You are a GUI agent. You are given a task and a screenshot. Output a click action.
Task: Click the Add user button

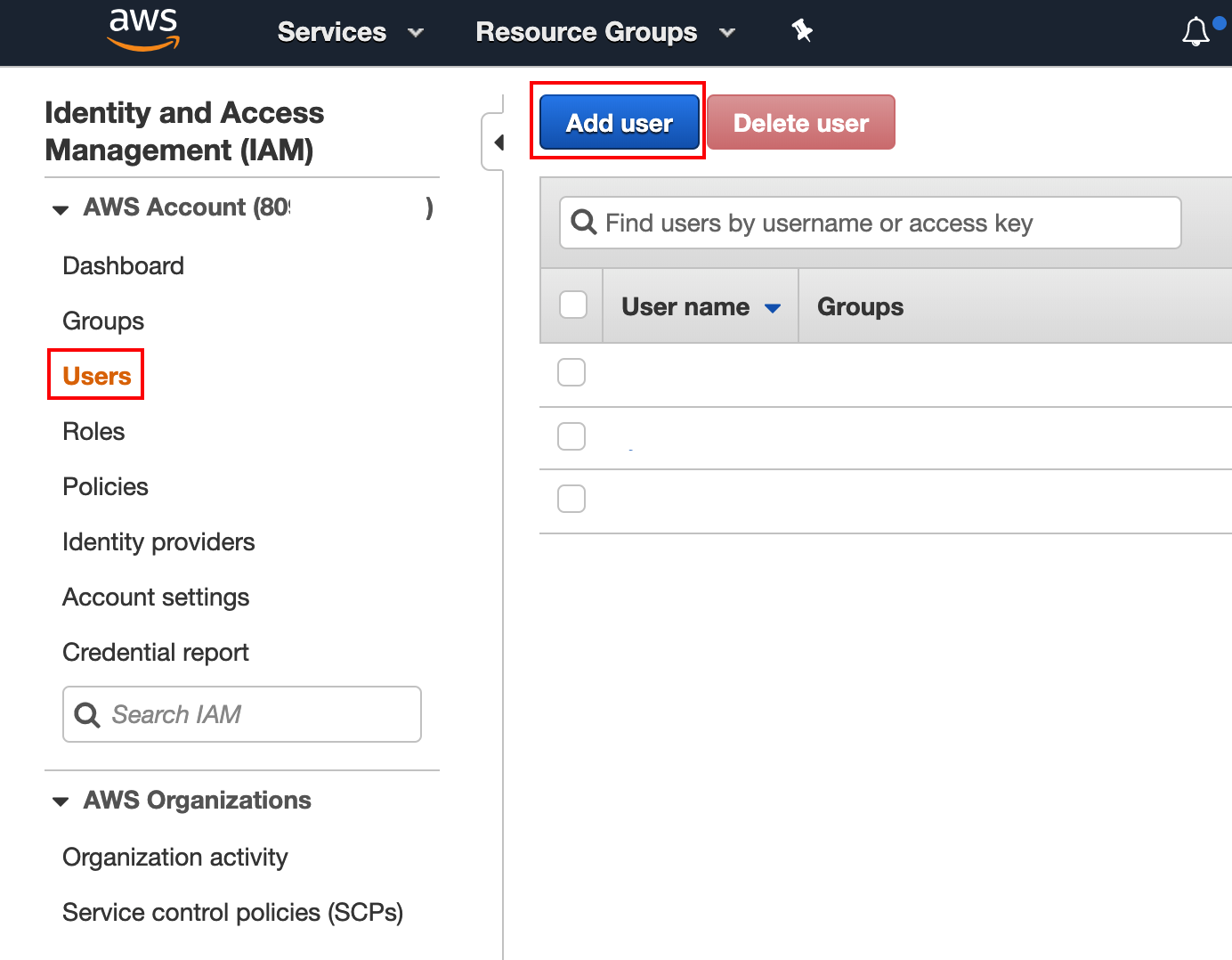(x=619, y=122)
